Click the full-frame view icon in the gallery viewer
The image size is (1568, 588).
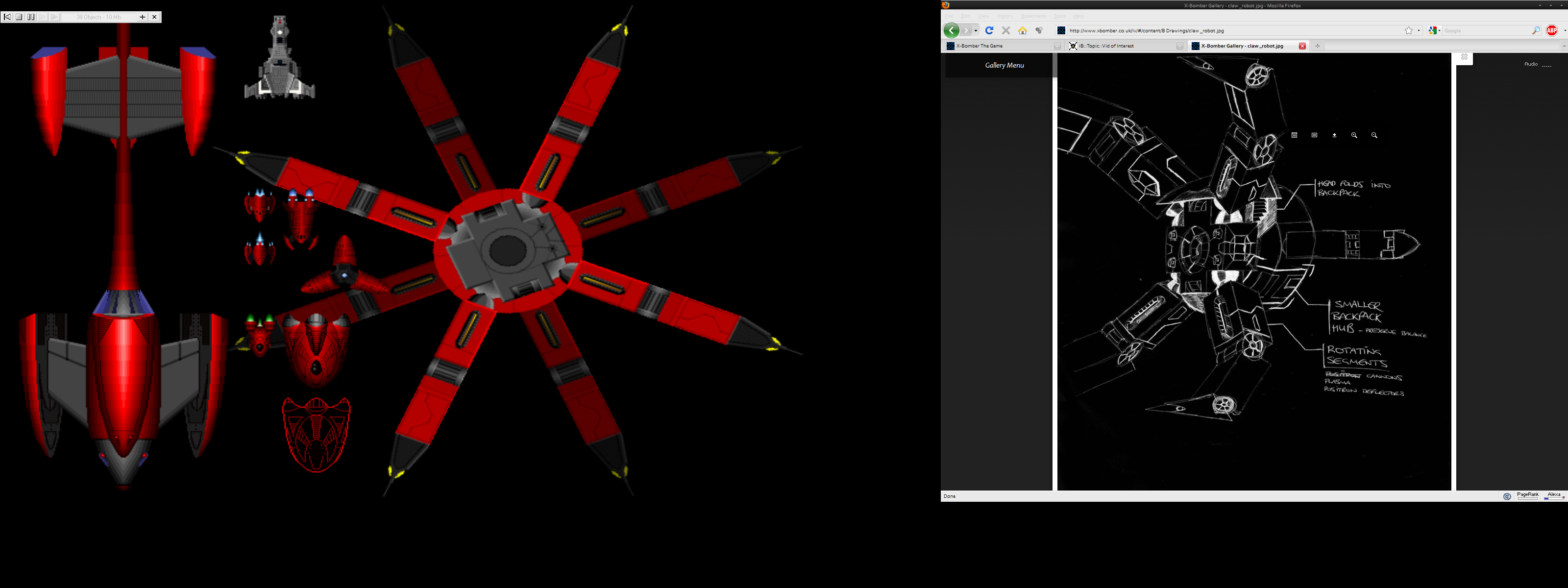[x=1314, y=135]
